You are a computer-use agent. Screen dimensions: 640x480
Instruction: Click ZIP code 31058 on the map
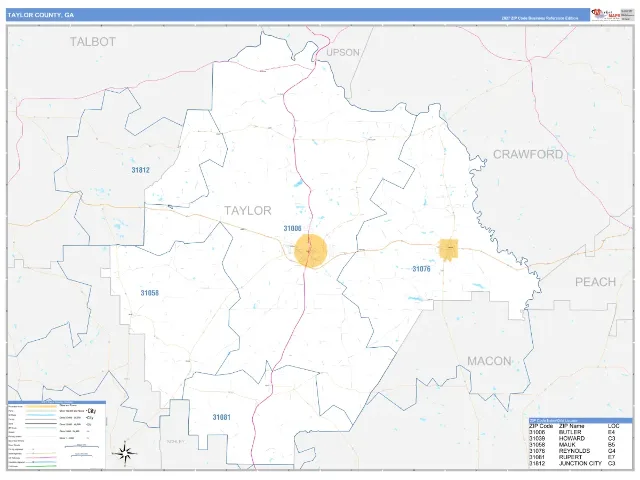tap(149, 293)
